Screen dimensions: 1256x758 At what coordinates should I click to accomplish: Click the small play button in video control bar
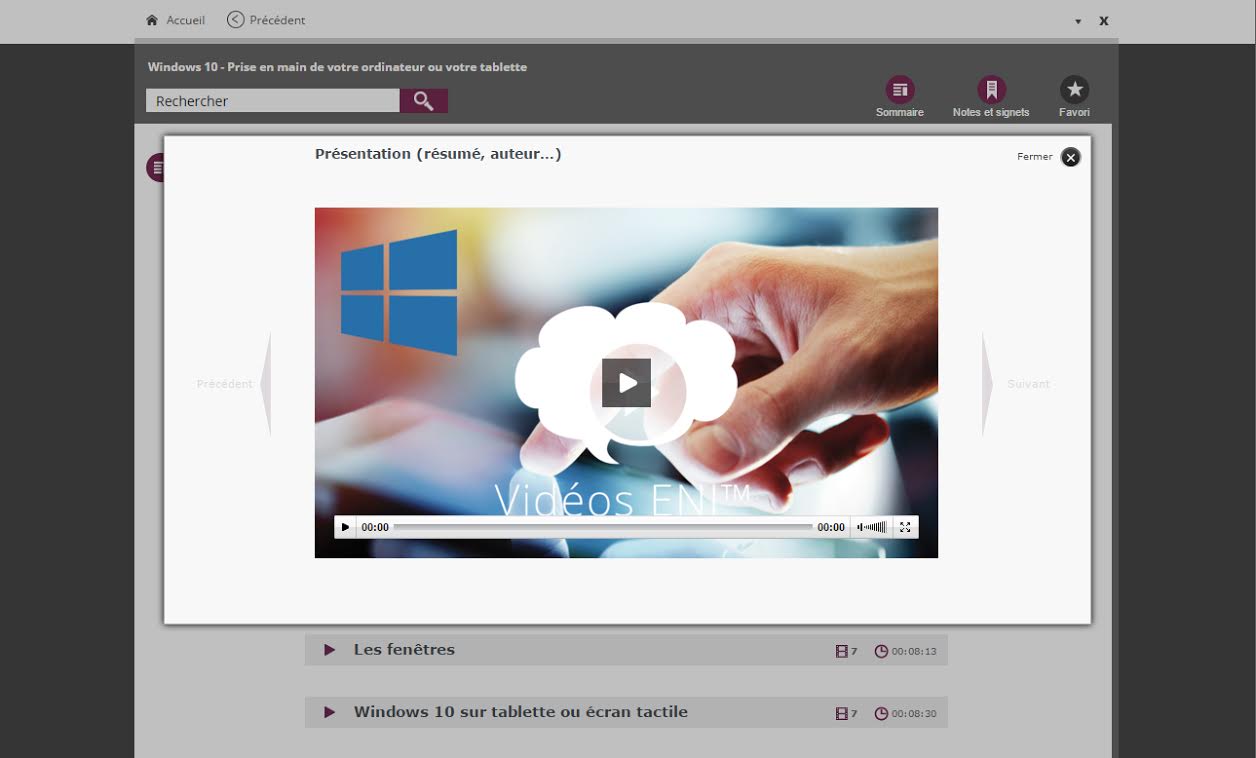[x=346, y=527]
